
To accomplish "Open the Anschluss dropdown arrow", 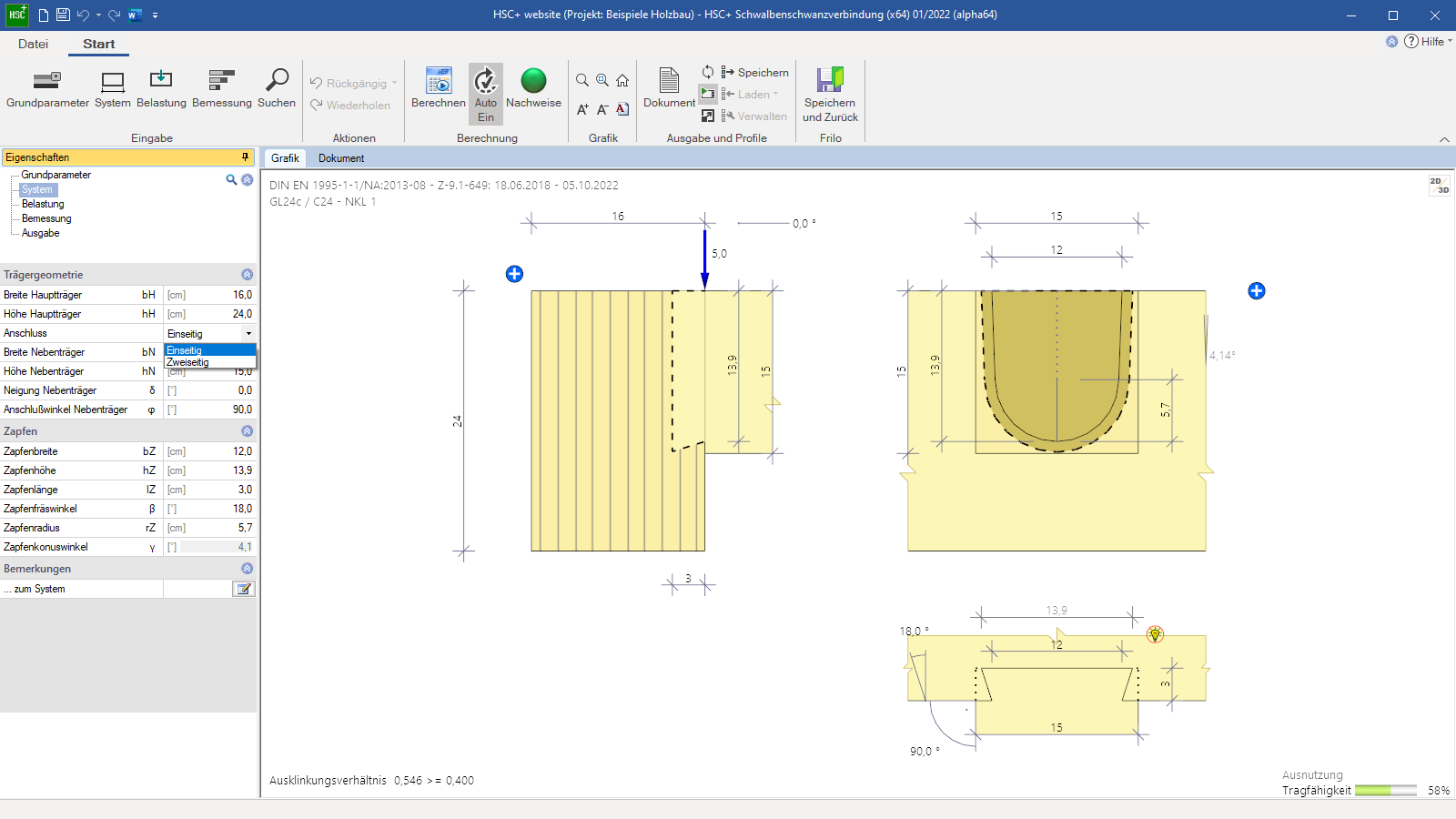I will point(248,334).
